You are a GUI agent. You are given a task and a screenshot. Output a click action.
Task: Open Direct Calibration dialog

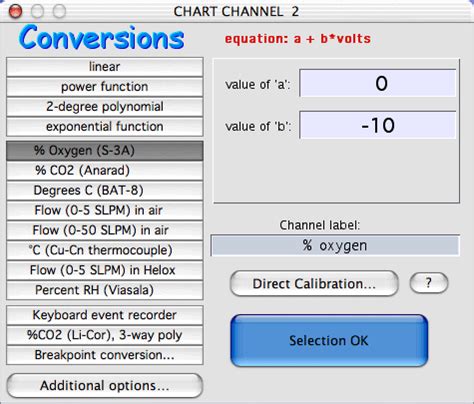point(314,284)
